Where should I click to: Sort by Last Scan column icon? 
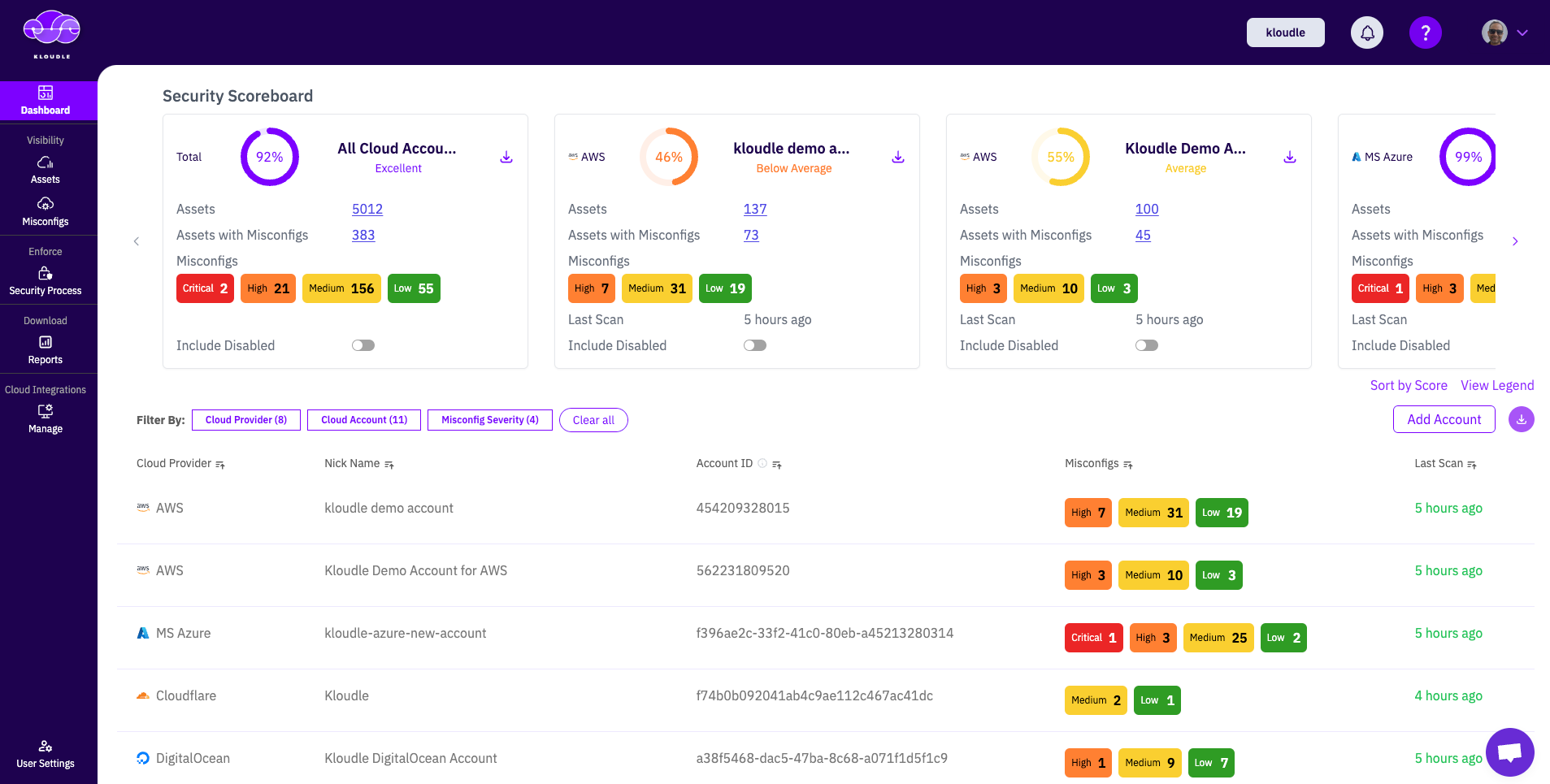[1472, 465]
